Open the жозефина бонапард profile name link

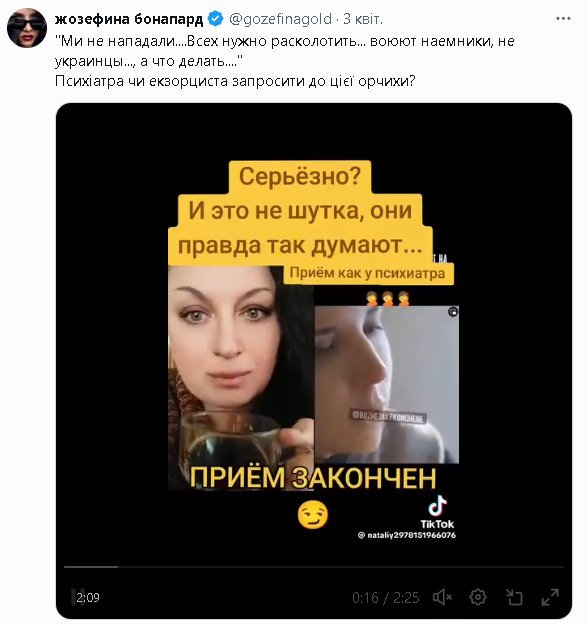(129, 19)
